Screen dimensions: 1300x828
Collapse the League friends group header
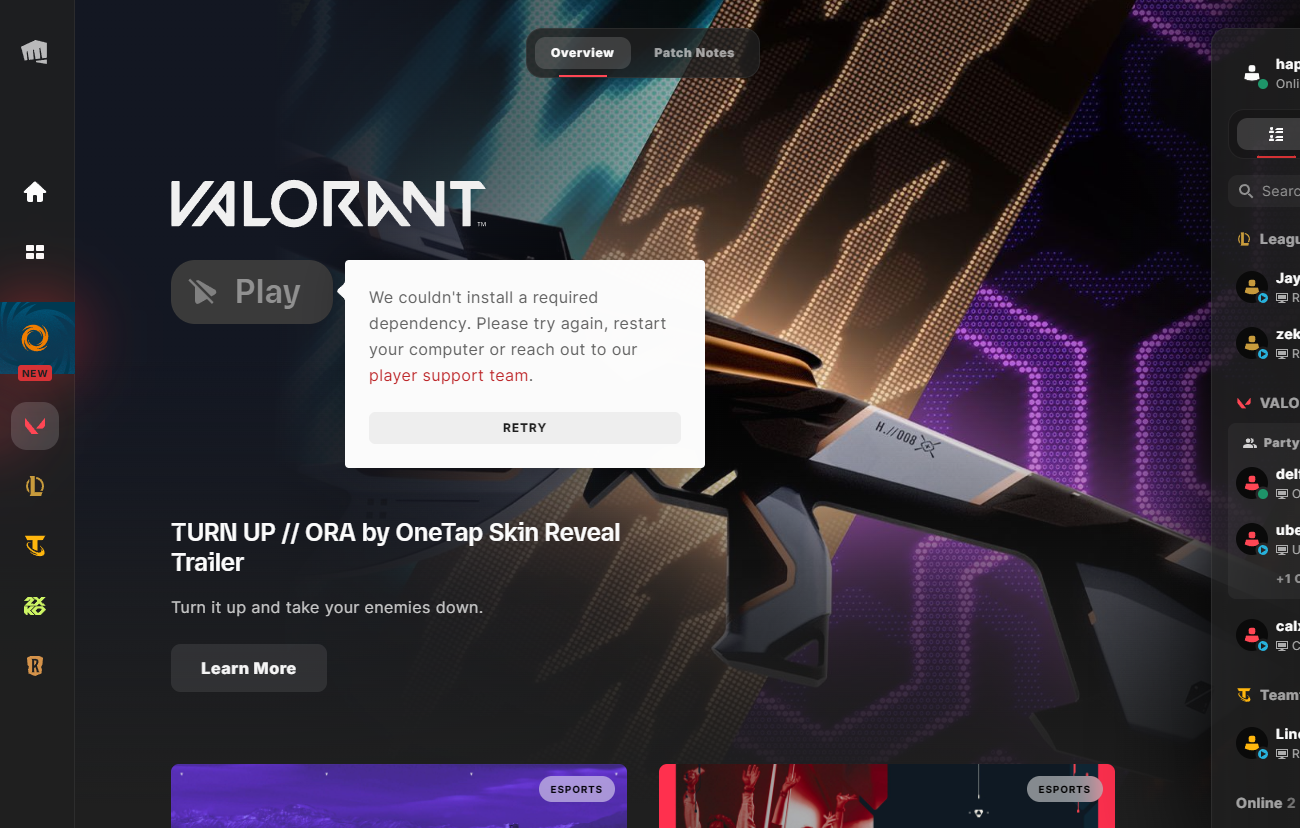(1268, 239)
